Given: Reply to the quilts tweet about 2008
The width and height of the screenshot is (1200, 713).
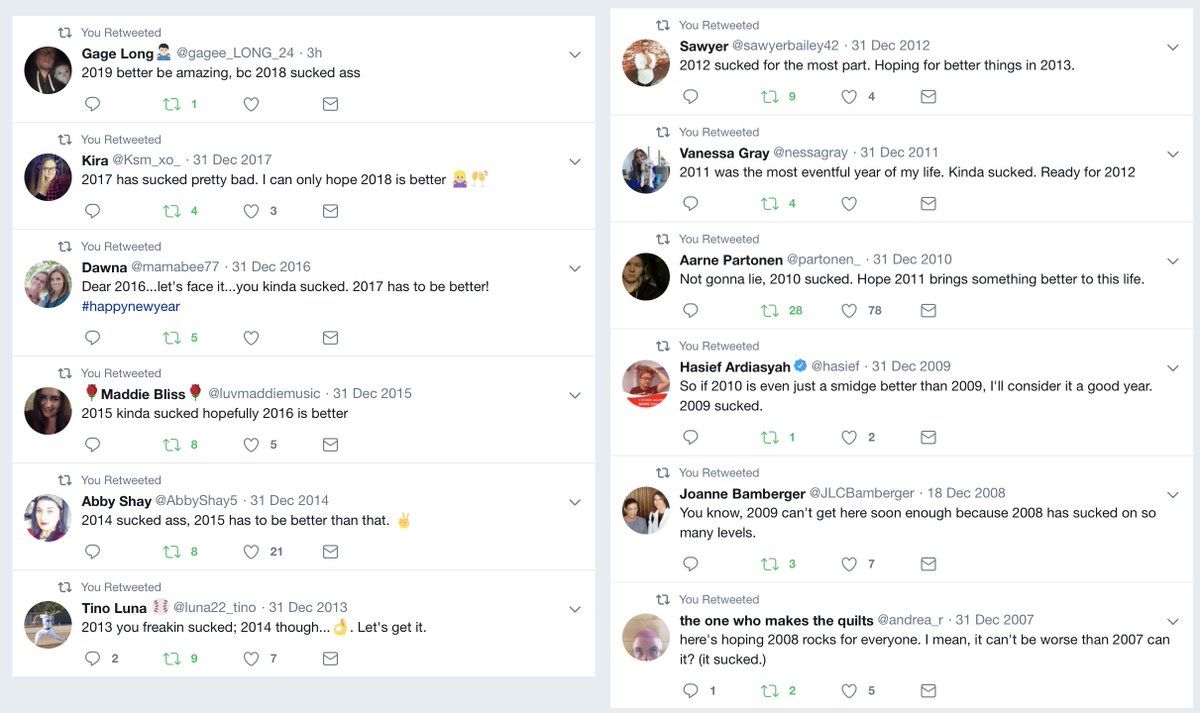Looking at the screenshot, I should pyautogui.click(x=690, y=690).
